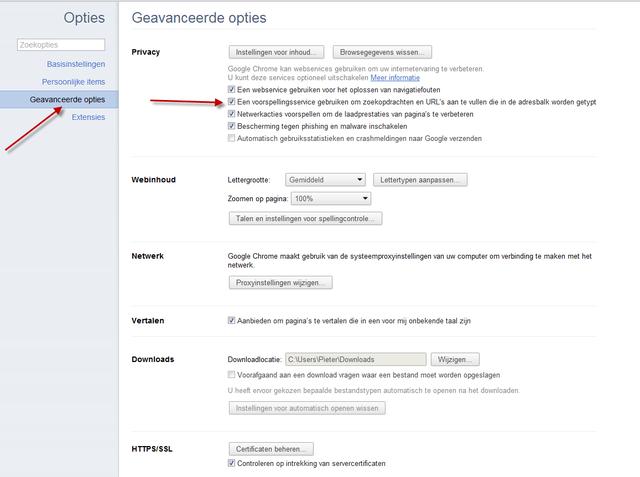Toggle phishing en malware bescherming checkbox
Viewport: 640px width, 477px height.
[x=232, y=127]
